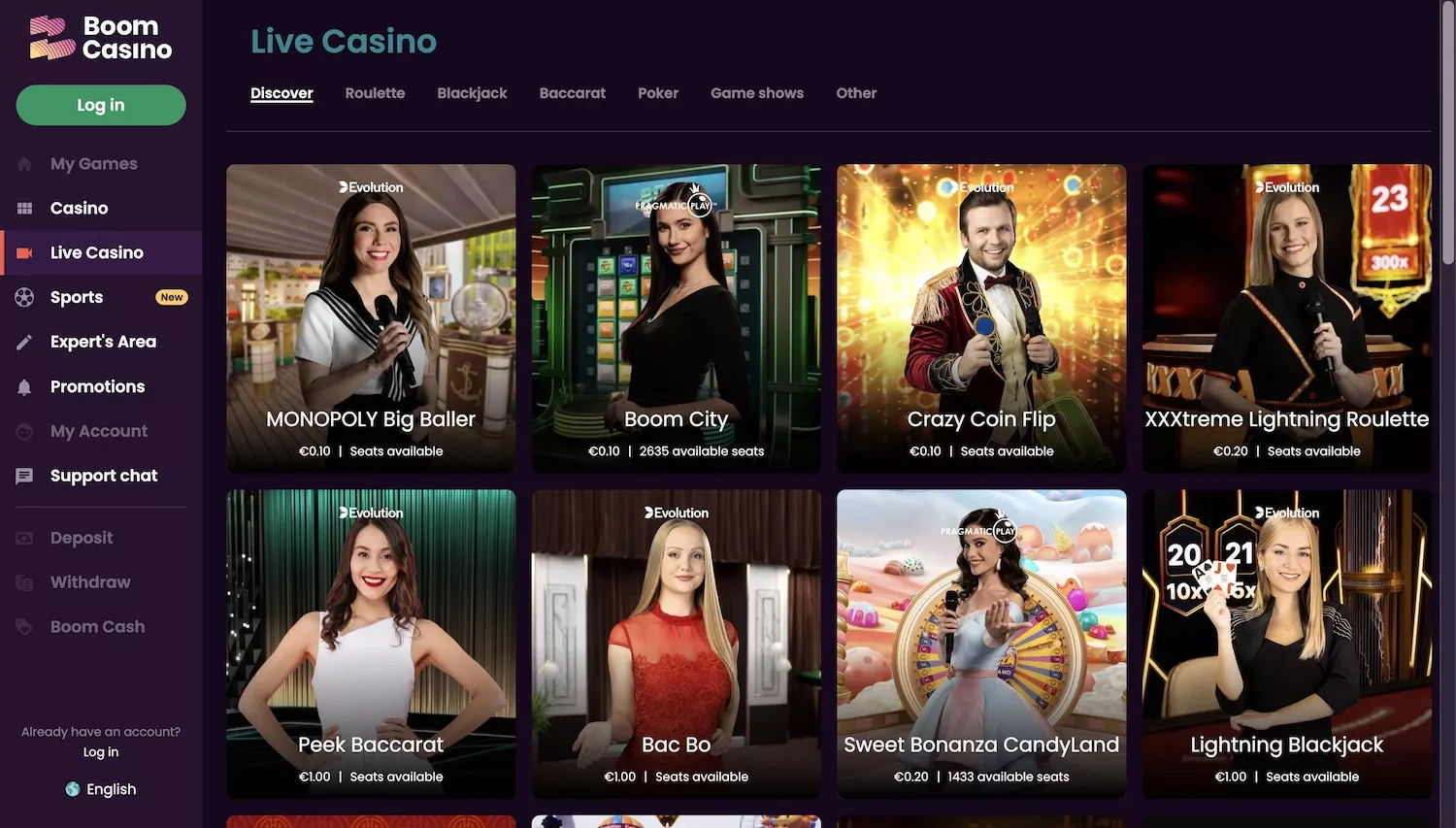
Task: Open Sports via the ball icon
Action: click(x=24, y=297)
